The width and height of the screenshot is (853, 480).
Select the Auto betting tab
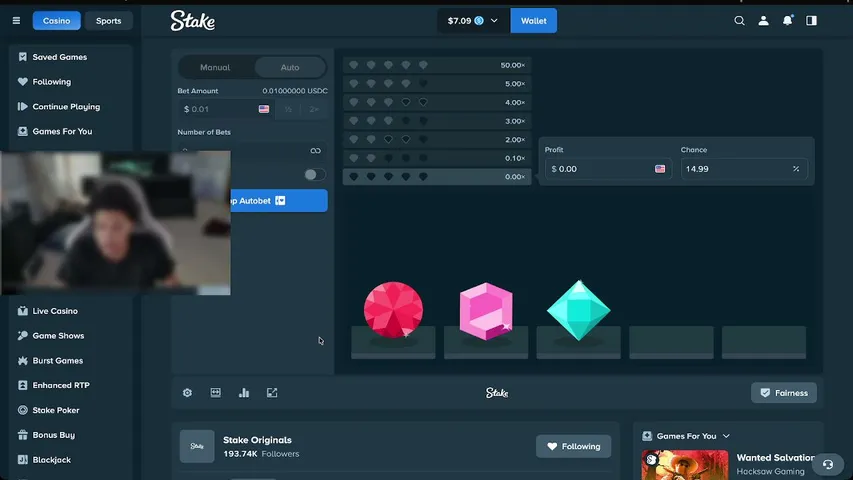290,67
